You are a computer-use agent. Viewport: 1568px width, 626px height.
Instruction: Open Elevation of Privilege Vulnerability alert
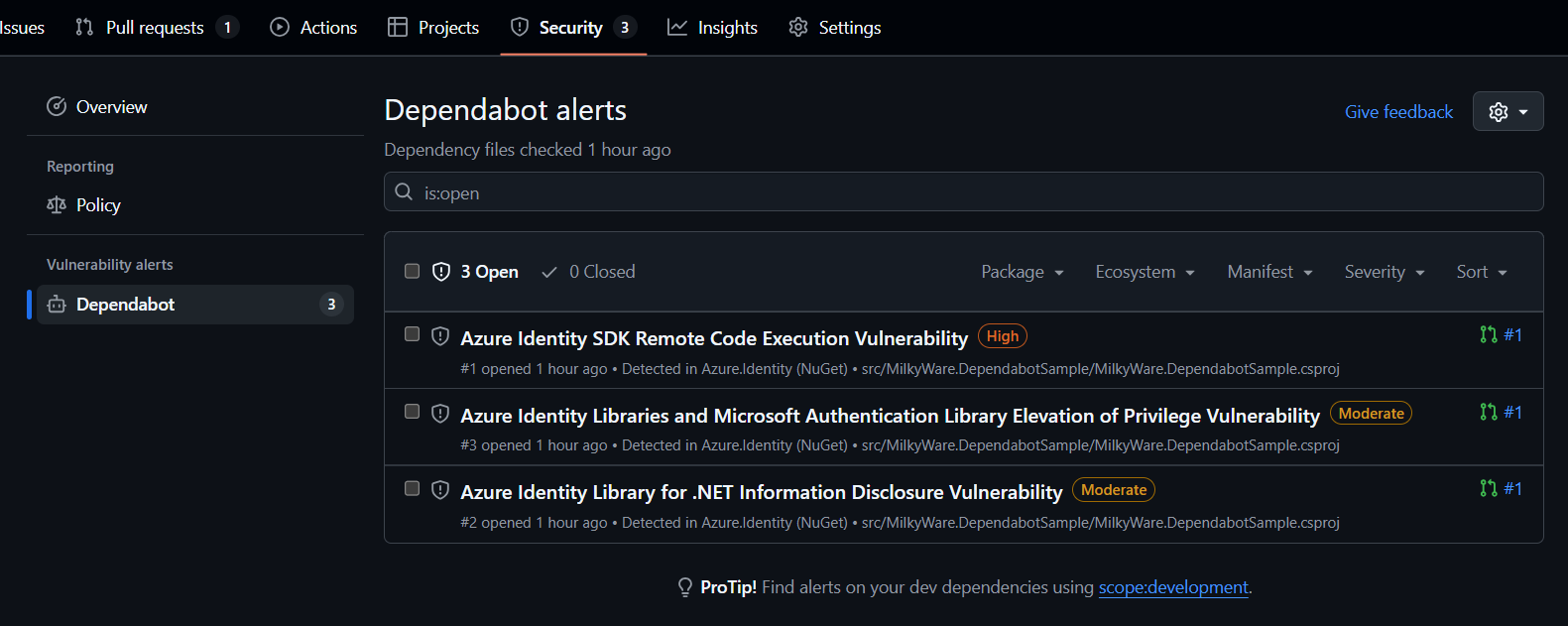point(890,416)
